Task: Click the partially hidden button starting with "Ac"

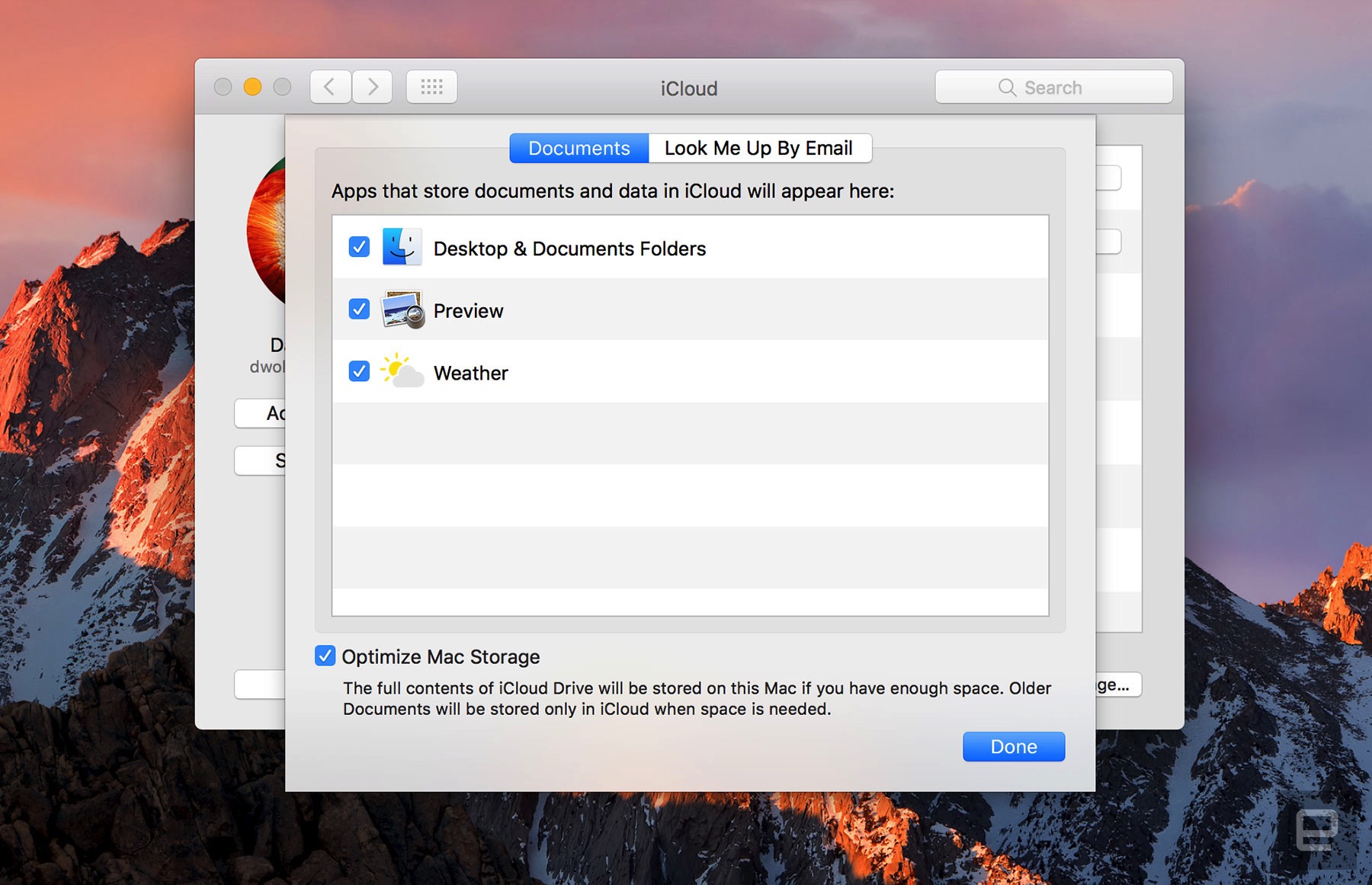Action: (x=261, y=413)
